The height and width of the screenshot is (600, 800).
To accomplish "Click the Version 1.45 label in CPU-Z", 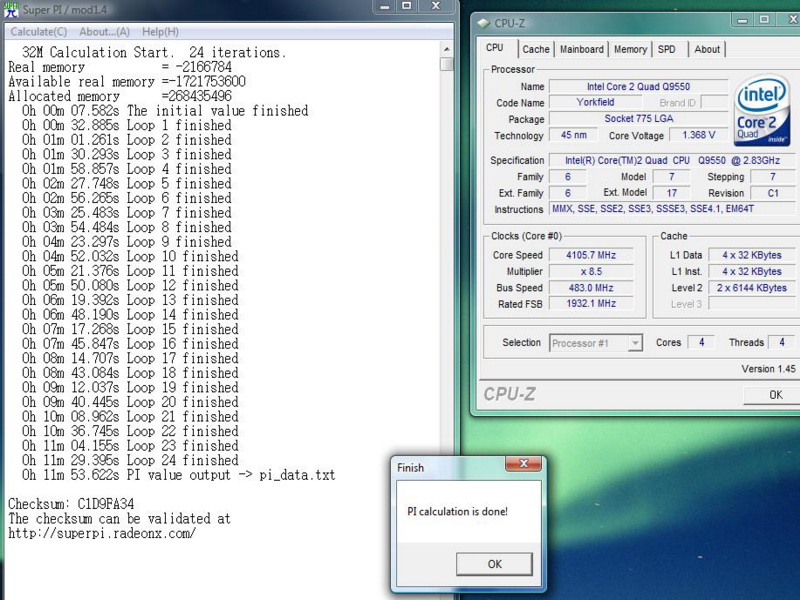I will click(x=768, y=369).
